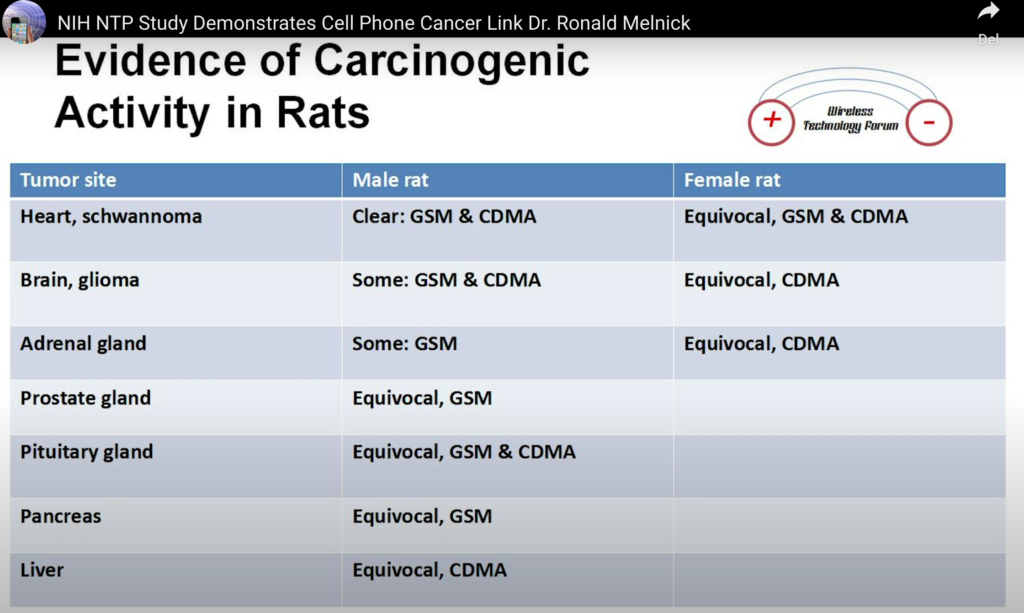Viewport: 1024px width, 613px height.
Task: Click the Pituitary gland row label
Action: tap(86, 452)
